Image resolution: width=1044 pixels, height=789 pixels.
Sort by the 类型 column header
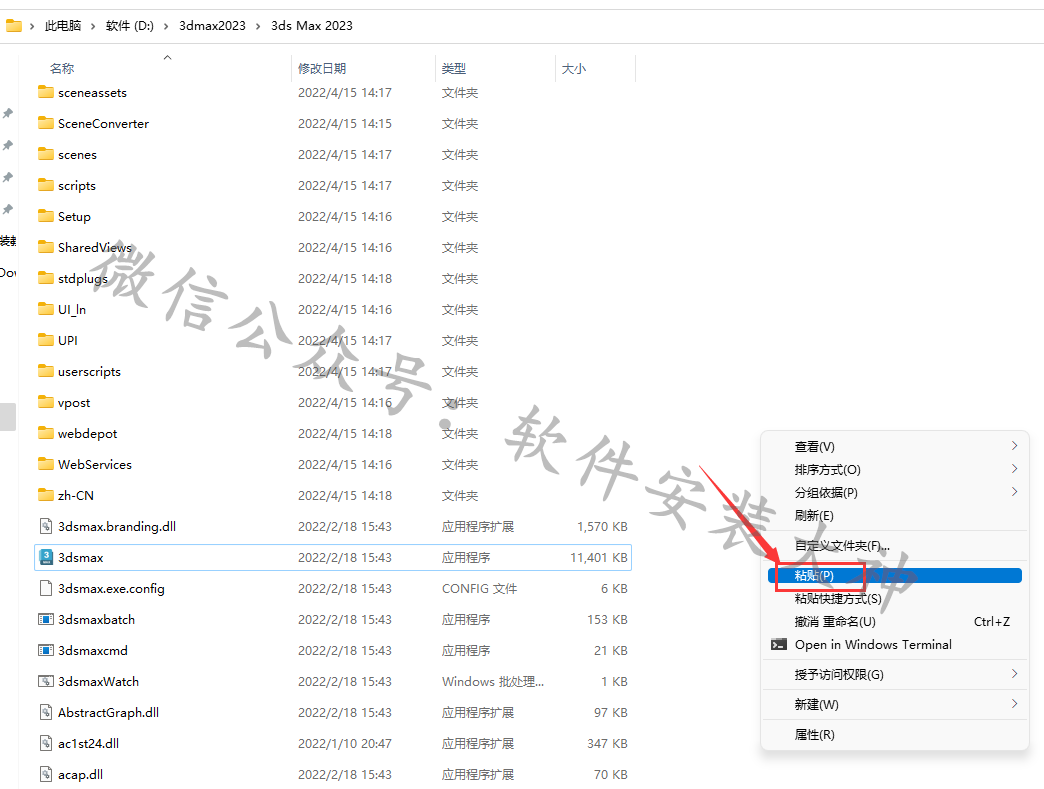pyautogui.click(x=453, y=68)
